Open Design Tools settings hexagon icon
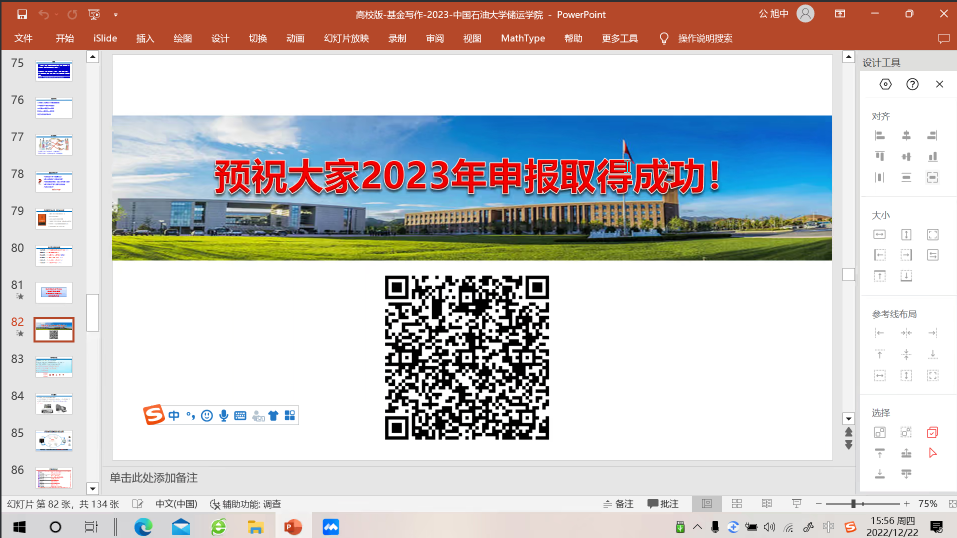This screenshot has width=957, height=538. [886, 85]
